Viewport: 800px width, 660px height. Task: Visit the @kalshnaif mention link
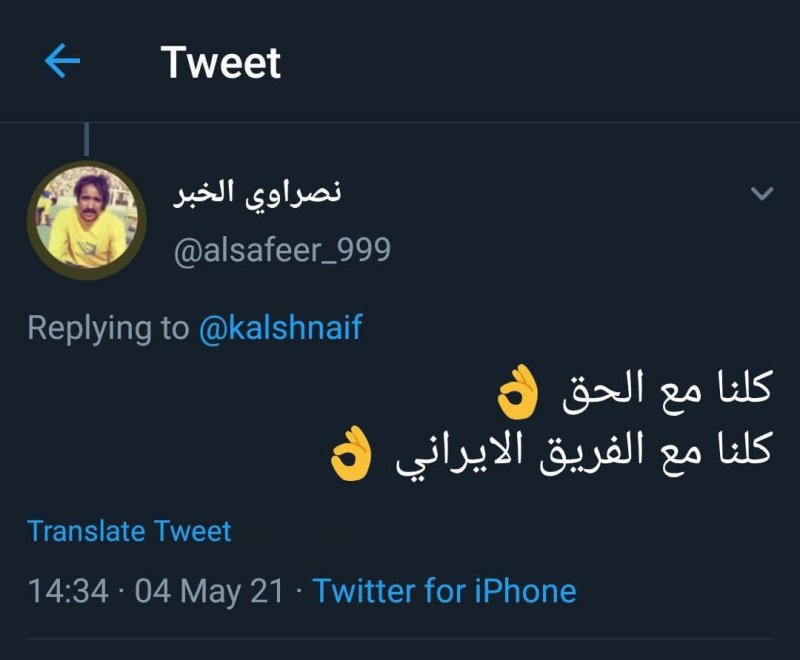tap(280, 328)
